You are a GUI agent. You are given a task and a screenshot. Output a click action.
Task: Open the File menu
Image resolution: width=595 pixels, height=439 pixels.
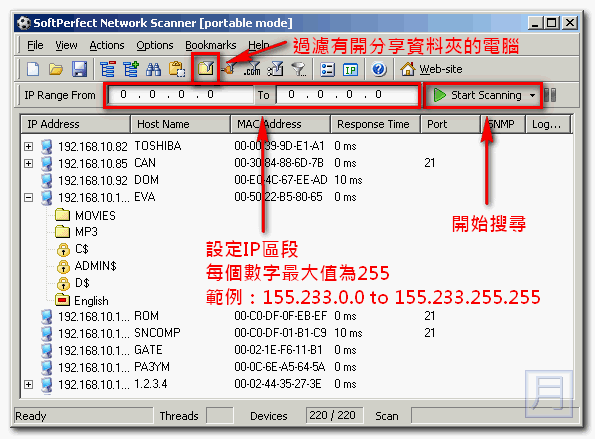(35, 45)
